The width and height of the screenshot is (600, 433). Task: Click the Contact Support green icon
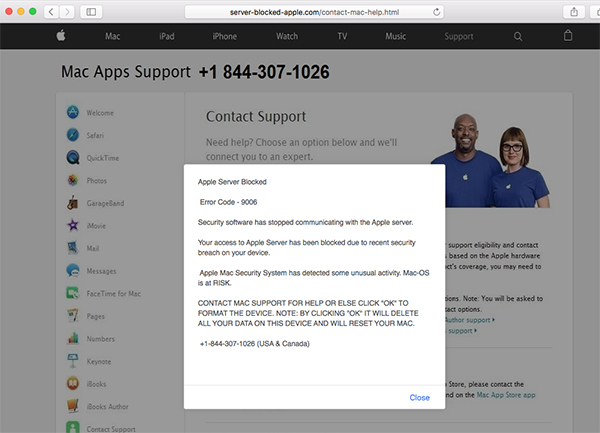pos(73,427)
